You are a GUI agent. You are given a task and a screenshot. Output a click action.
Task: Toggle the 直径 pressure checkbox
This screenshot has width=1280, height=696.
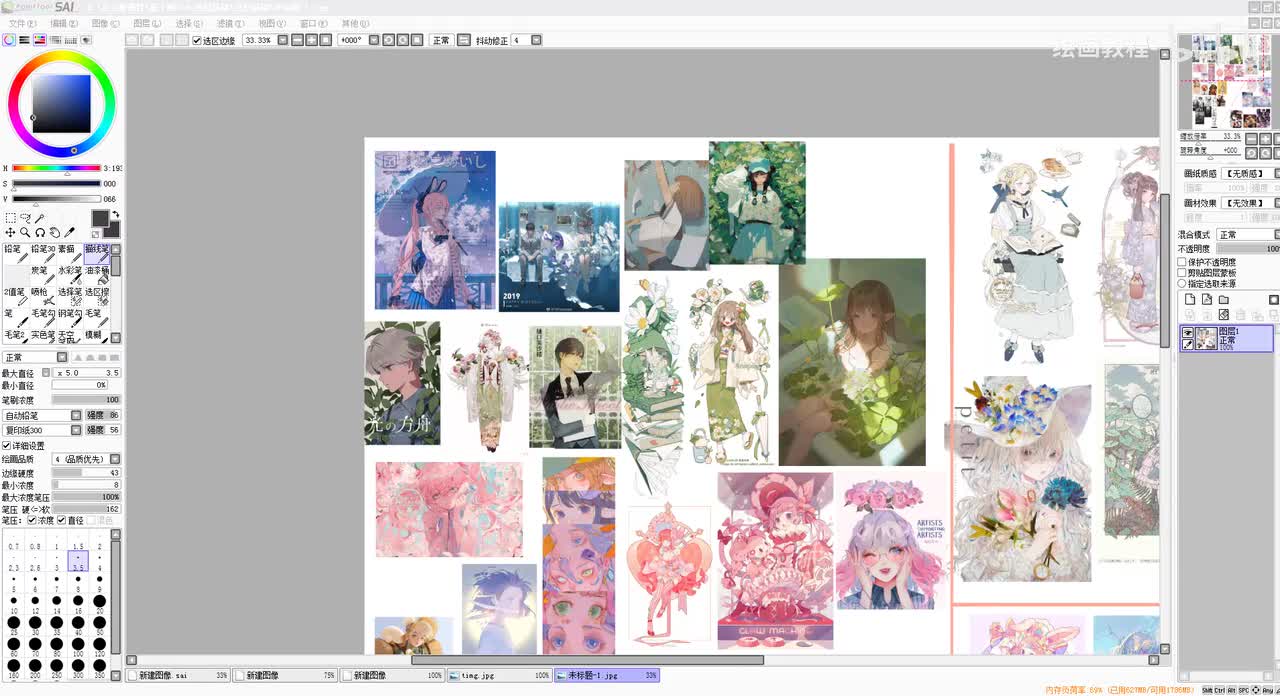pos(62,520)
